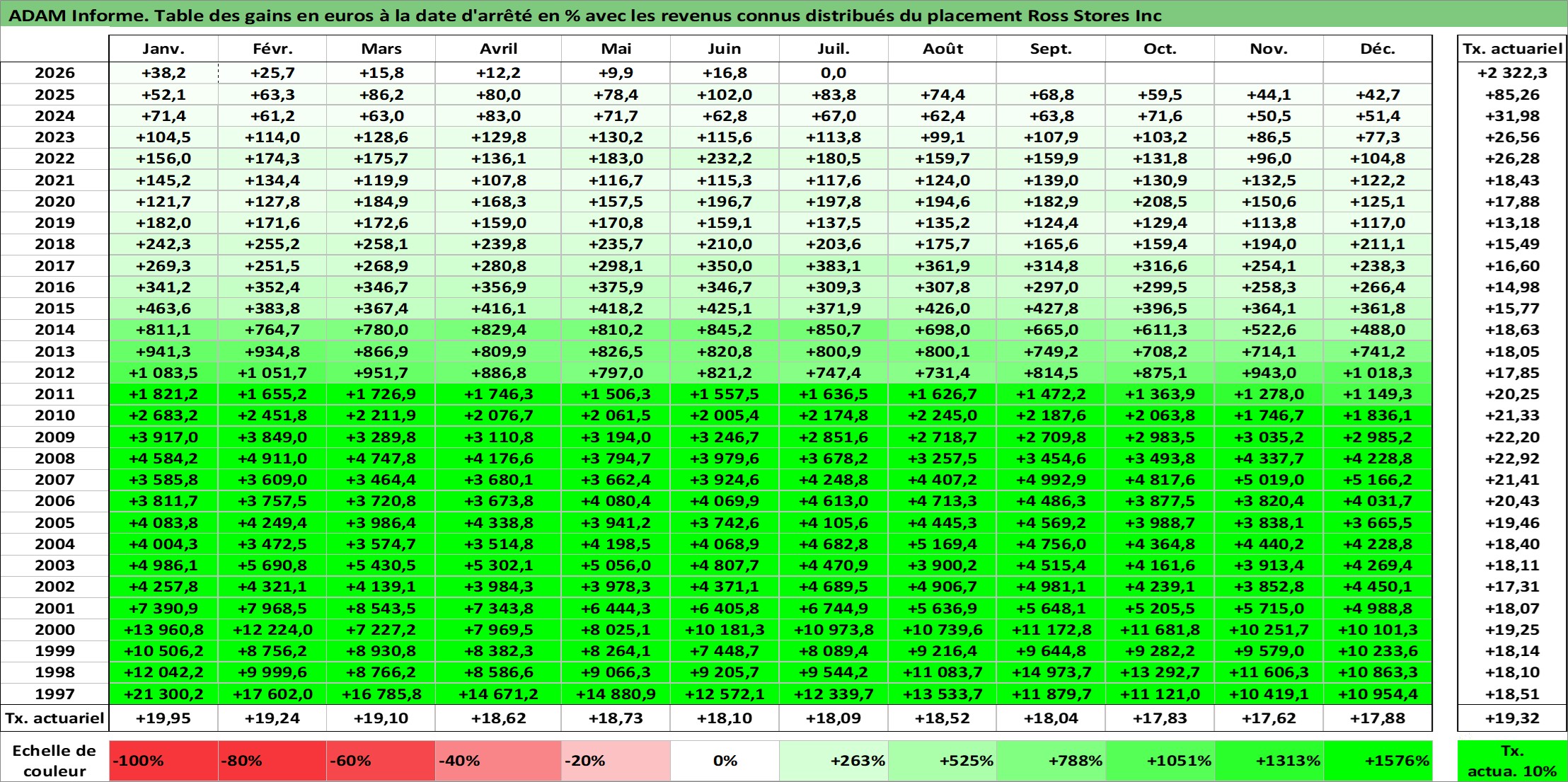
Task: Click the February 2008 value '+4 911,0'
Action: (x=272, y=459)
